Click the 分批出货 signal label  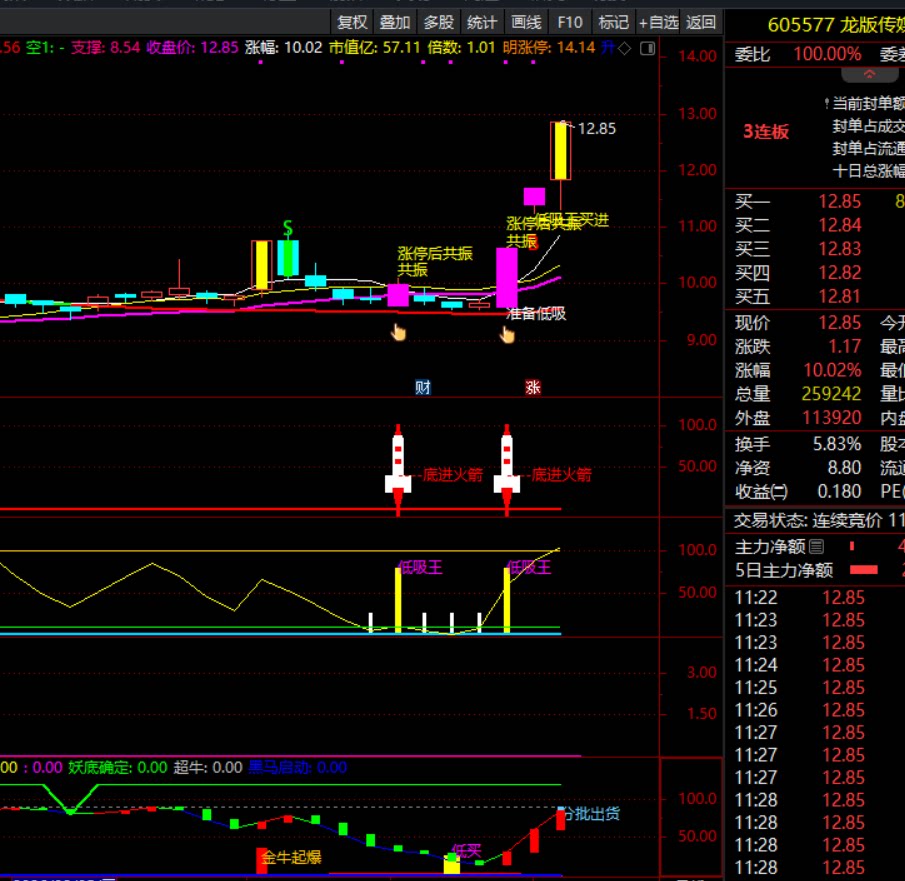click(592, 814)
